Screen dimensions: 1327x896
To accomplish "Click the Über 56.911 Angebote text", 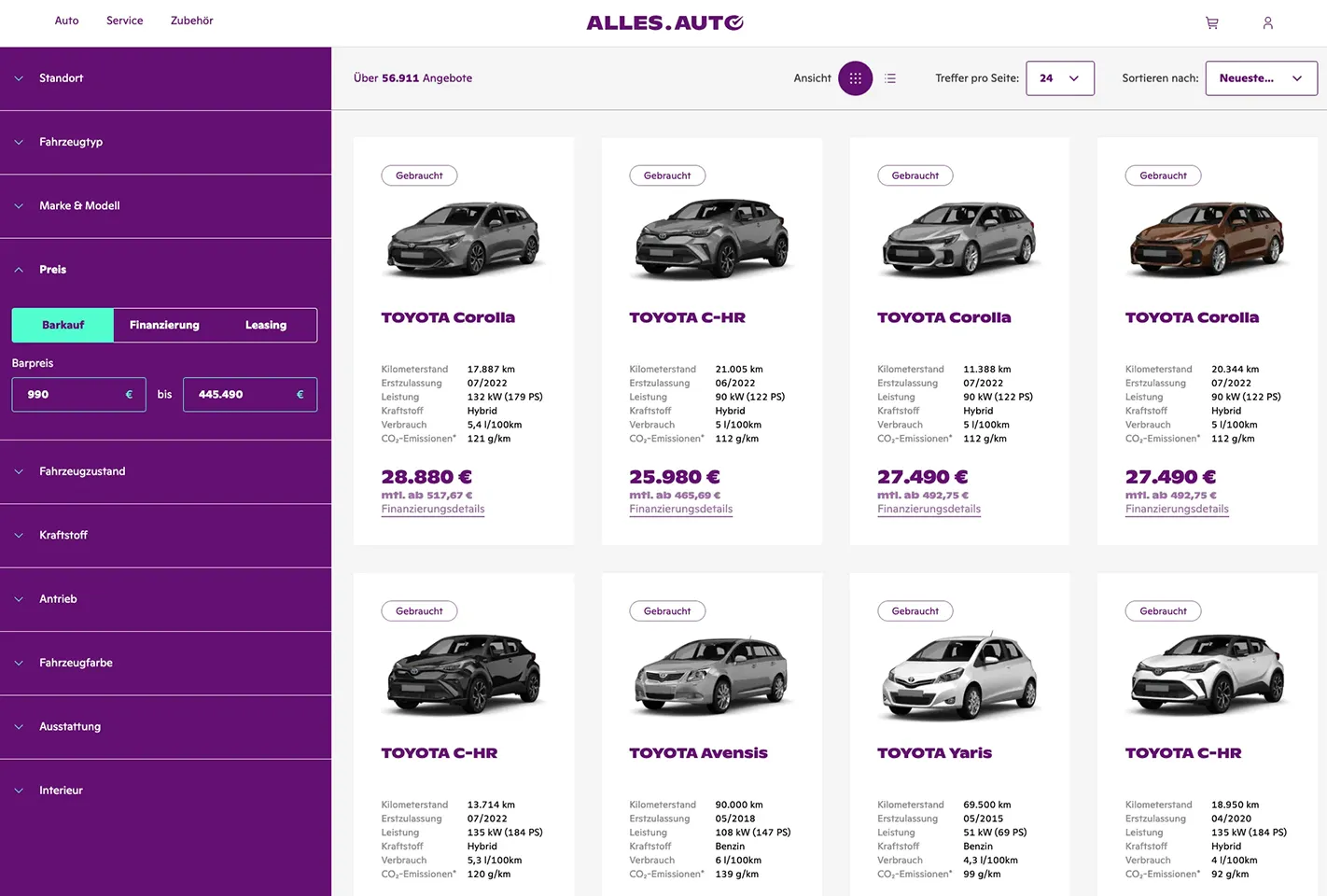I will (412, 78).
